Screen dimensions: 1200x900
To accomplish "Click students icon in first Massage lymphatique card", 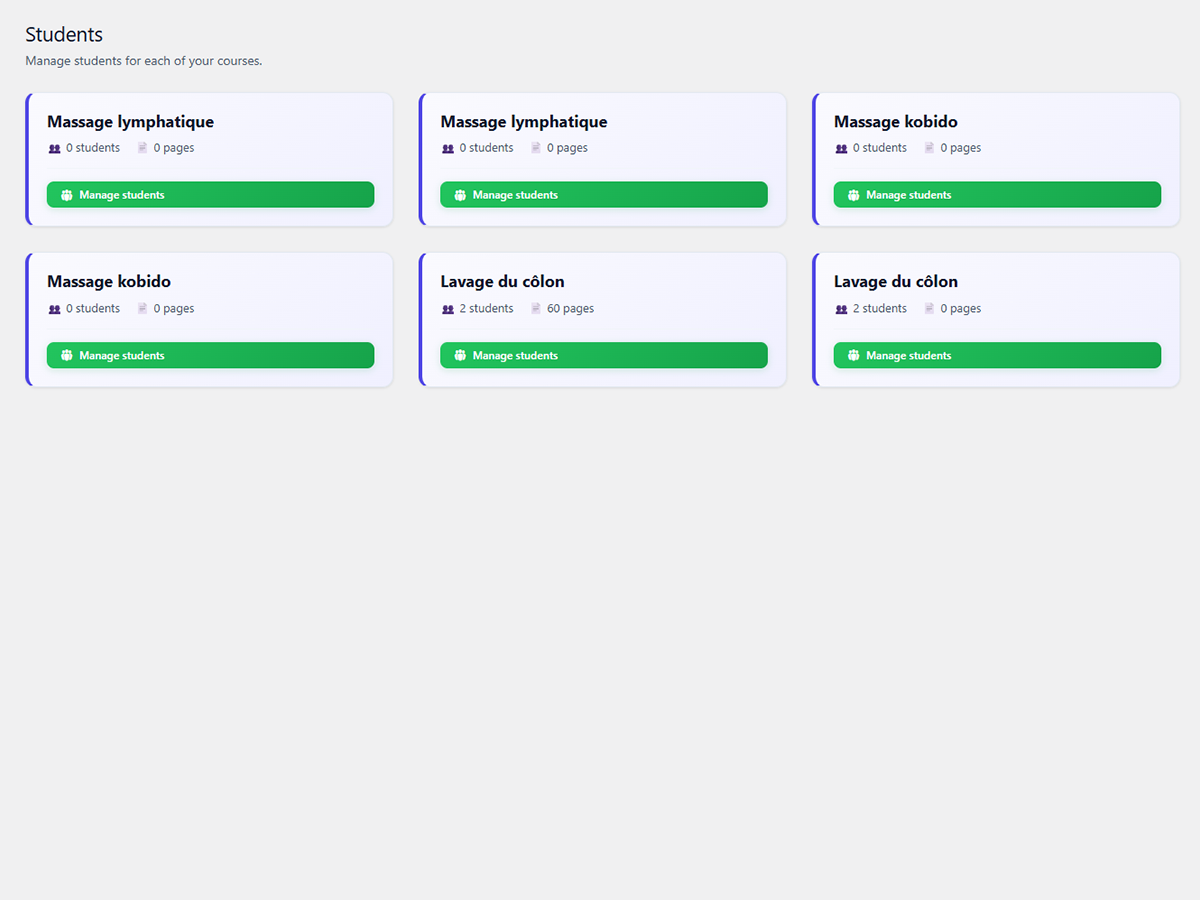I will [x=54, y=148].
